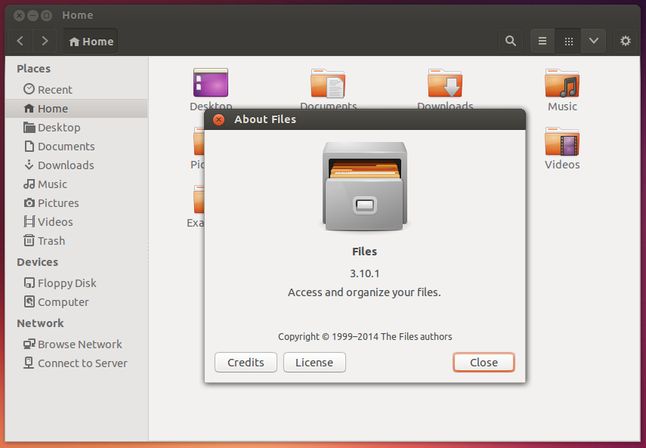The image size is (646, 448).
Task: Click the Home path bar button
Action: (91, 41)
